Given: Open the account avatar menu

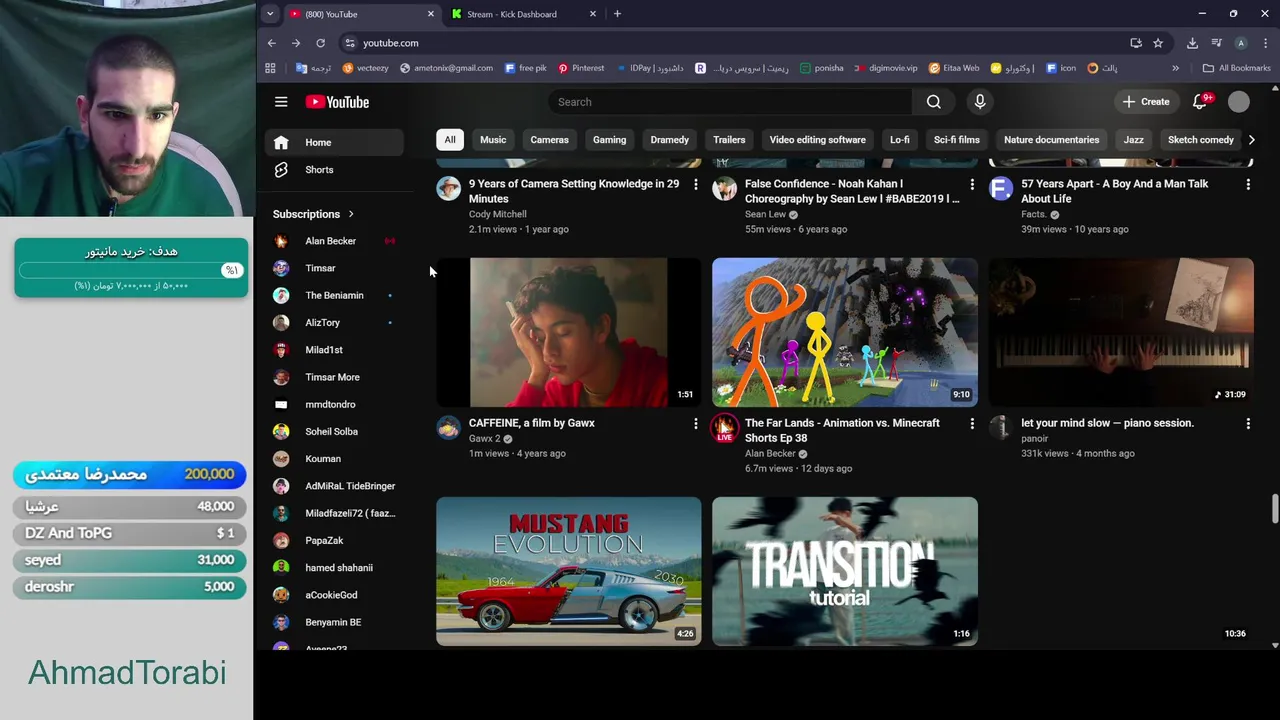Looking at the screenshot, I should point(1239,102).
